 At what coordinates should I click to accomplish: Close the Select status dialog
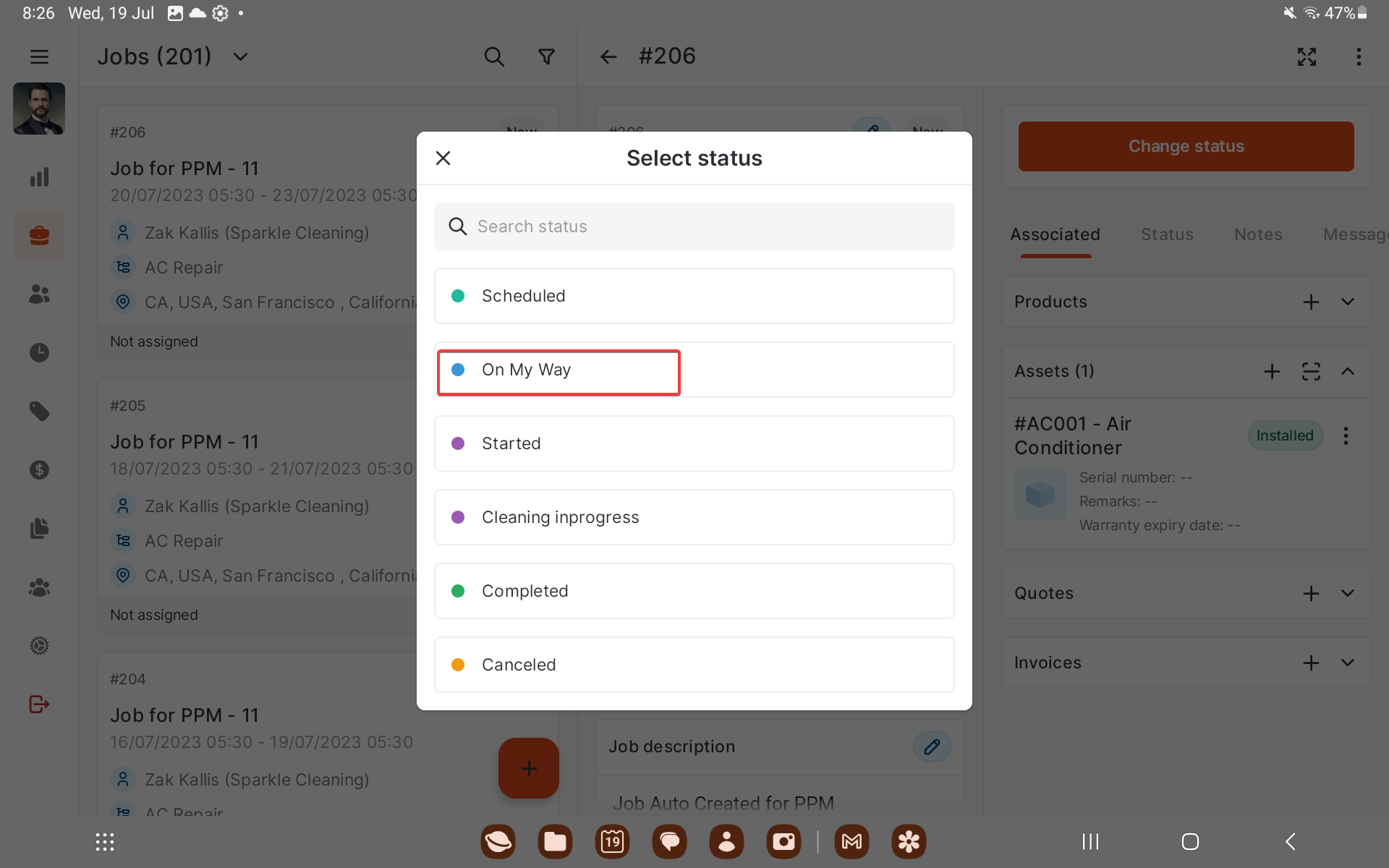click(443, 158)
